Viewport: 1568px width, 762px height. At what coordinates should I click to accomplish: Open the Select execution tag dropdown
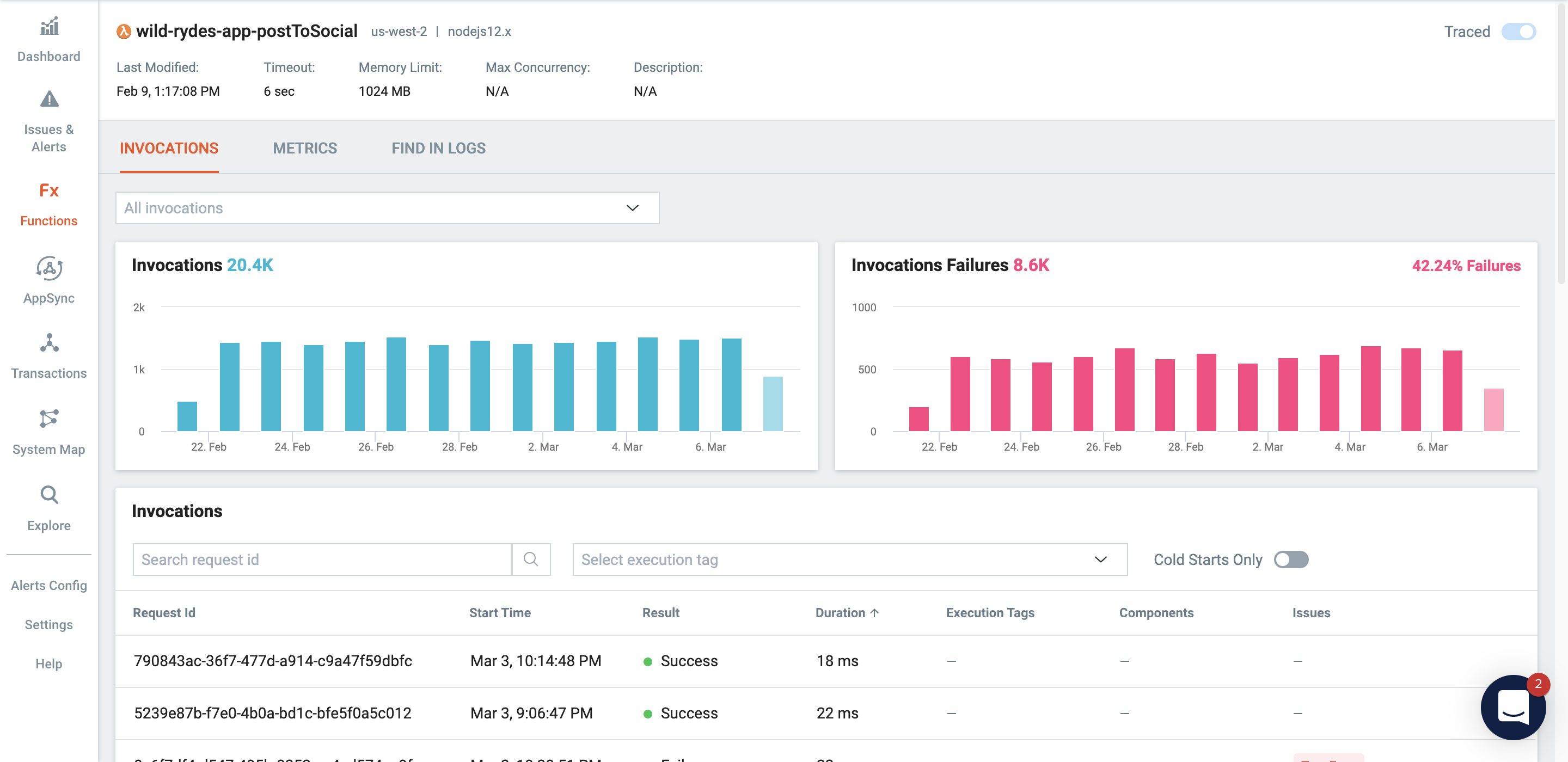[x=849, y=560]
